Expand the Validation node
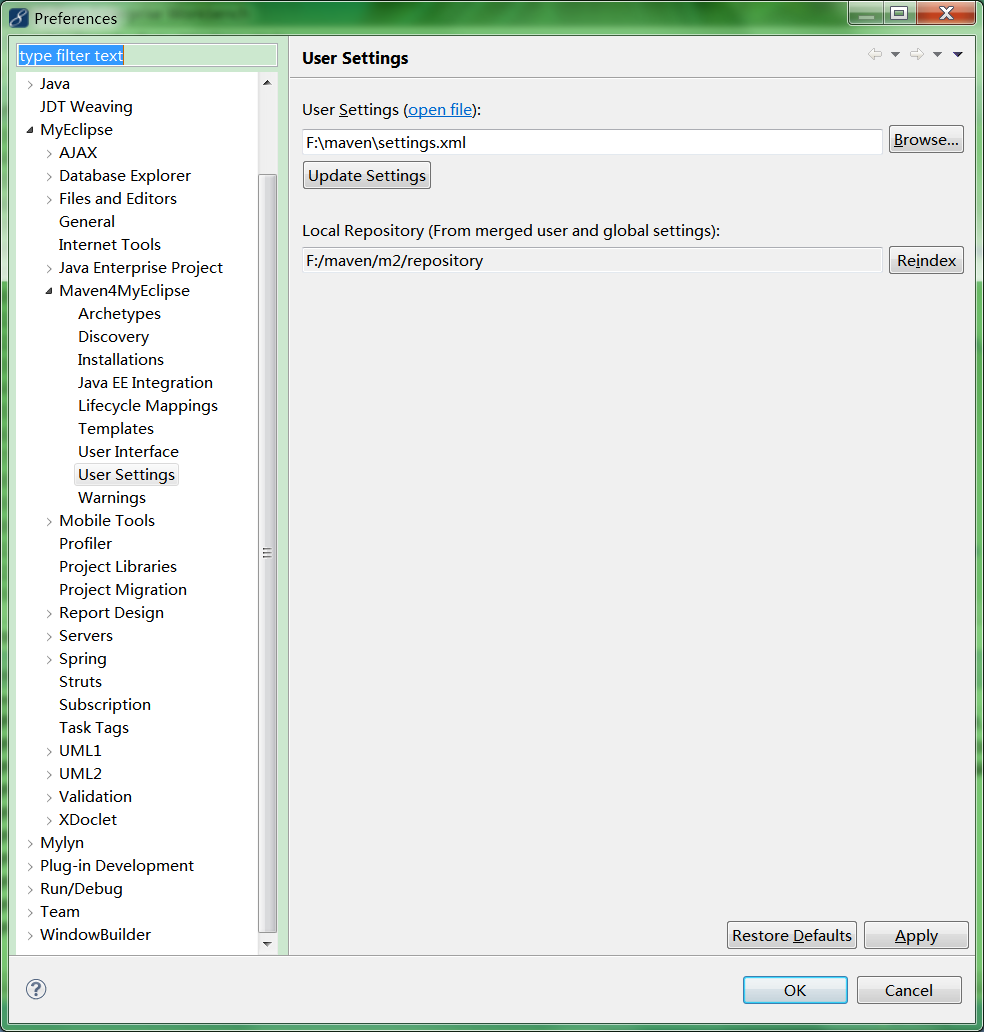Image resolution: width=984 pixels, height=1032 pixels. [x=49, y=798]
